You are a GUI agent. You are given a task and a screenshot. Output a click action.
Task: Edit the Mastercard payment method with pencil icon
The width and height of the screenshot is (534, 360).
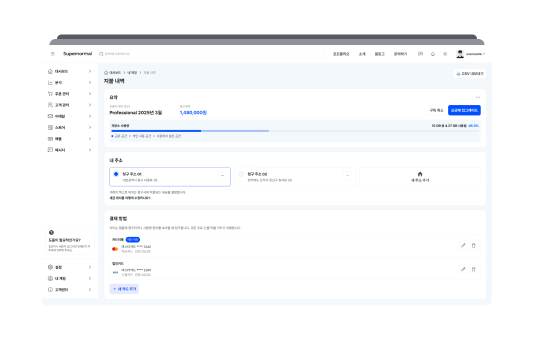463,245
